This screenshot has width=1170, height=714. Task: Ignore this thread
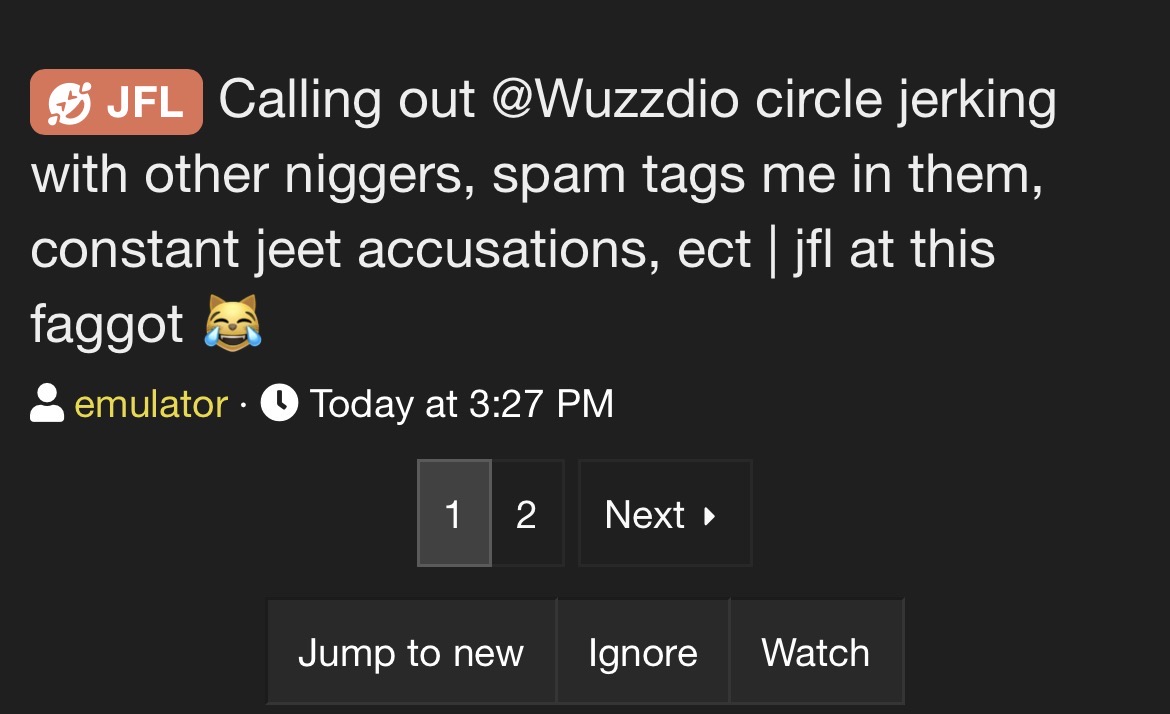pos(643,652)
